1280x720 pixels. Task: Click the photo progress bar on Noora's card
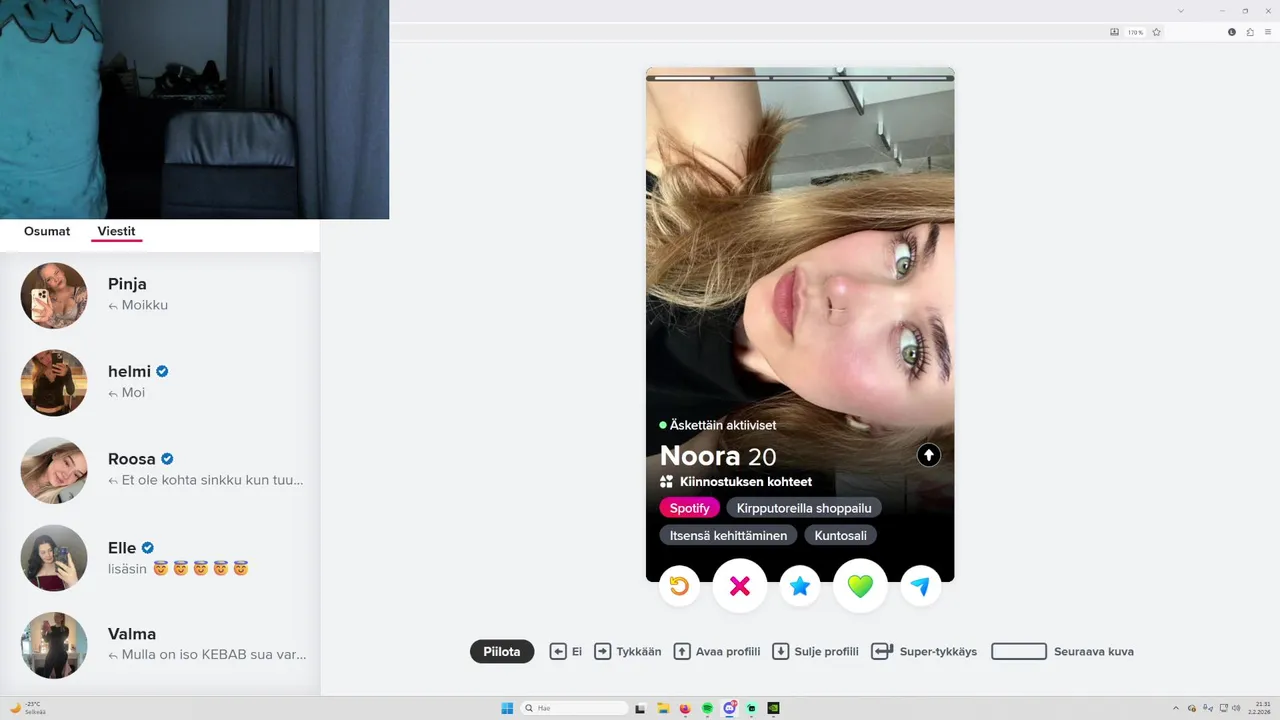click(800, 77)
